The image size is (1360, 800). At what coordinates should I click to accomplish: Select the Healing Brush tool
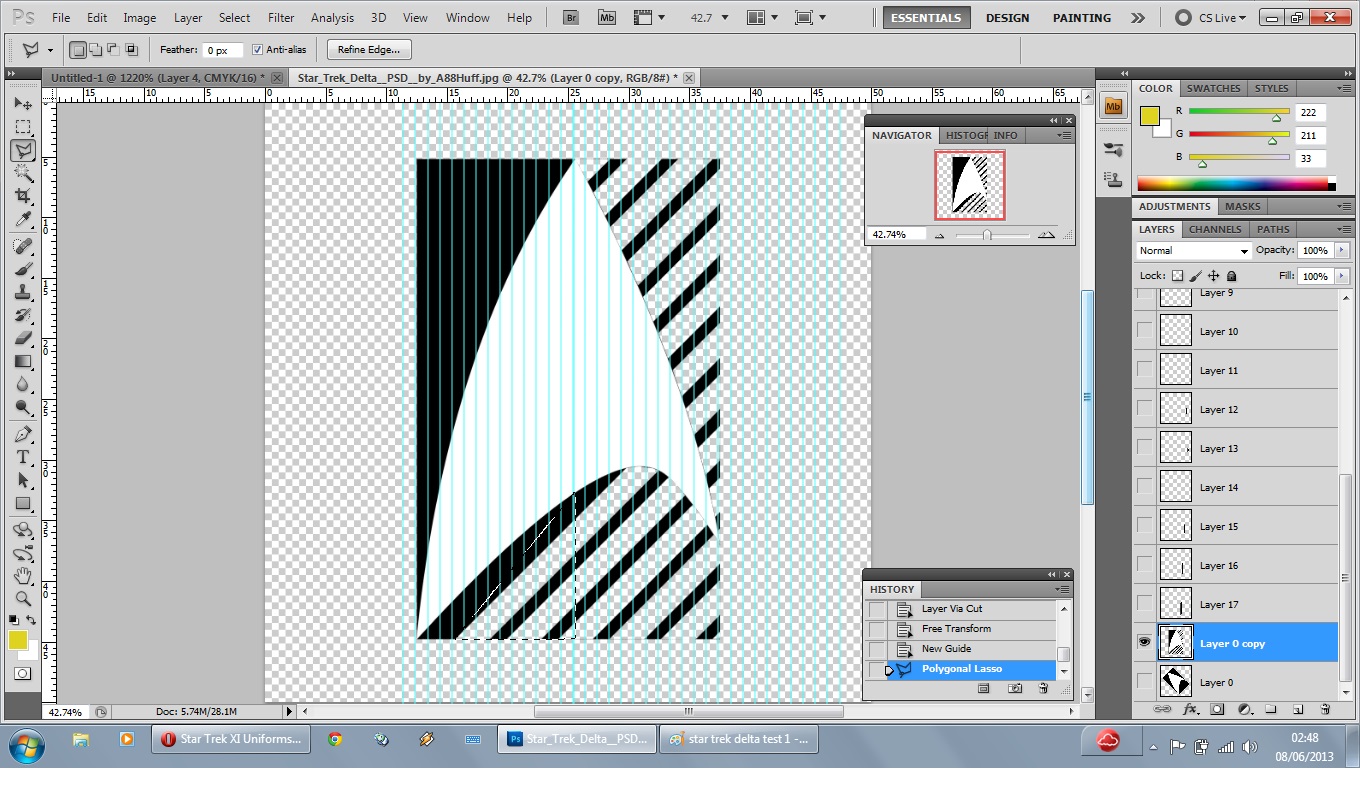23,246
